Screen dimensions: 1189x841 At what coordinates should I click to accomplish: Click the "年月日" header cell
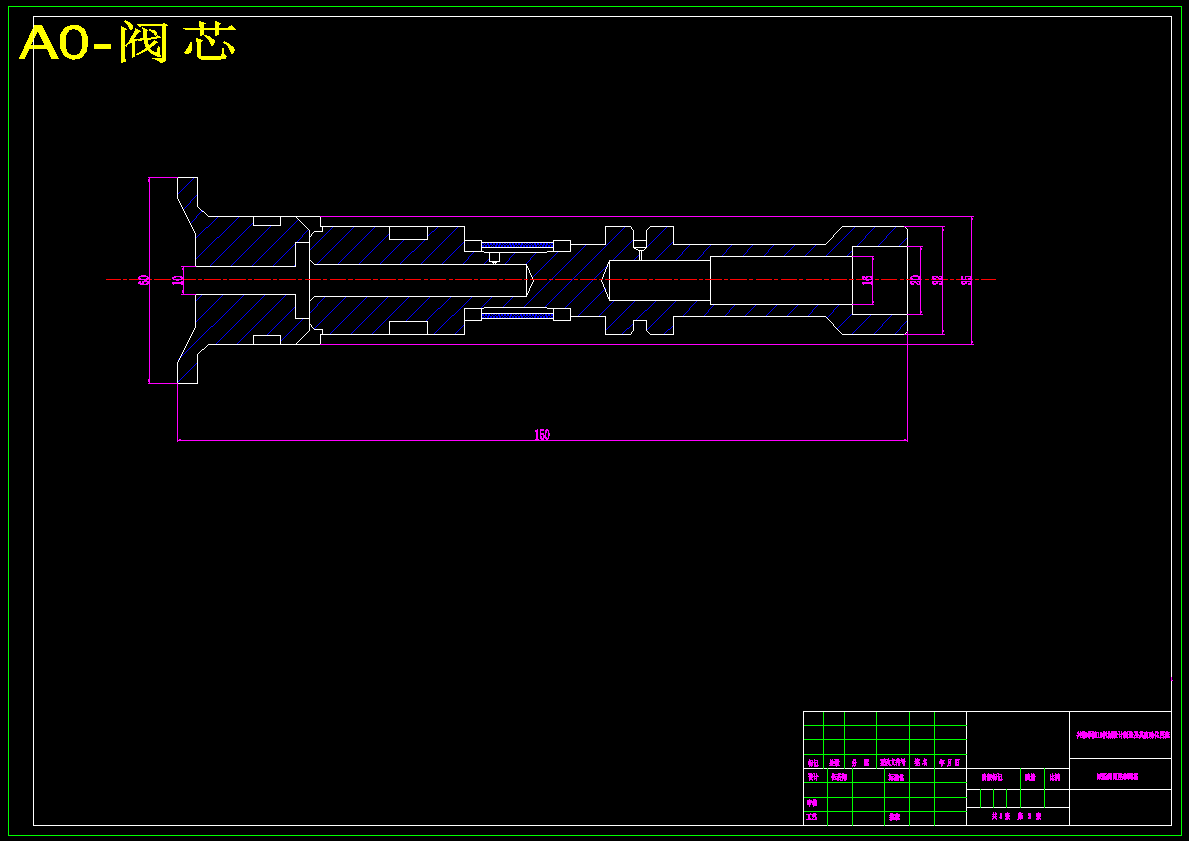(x=949, y=762)
